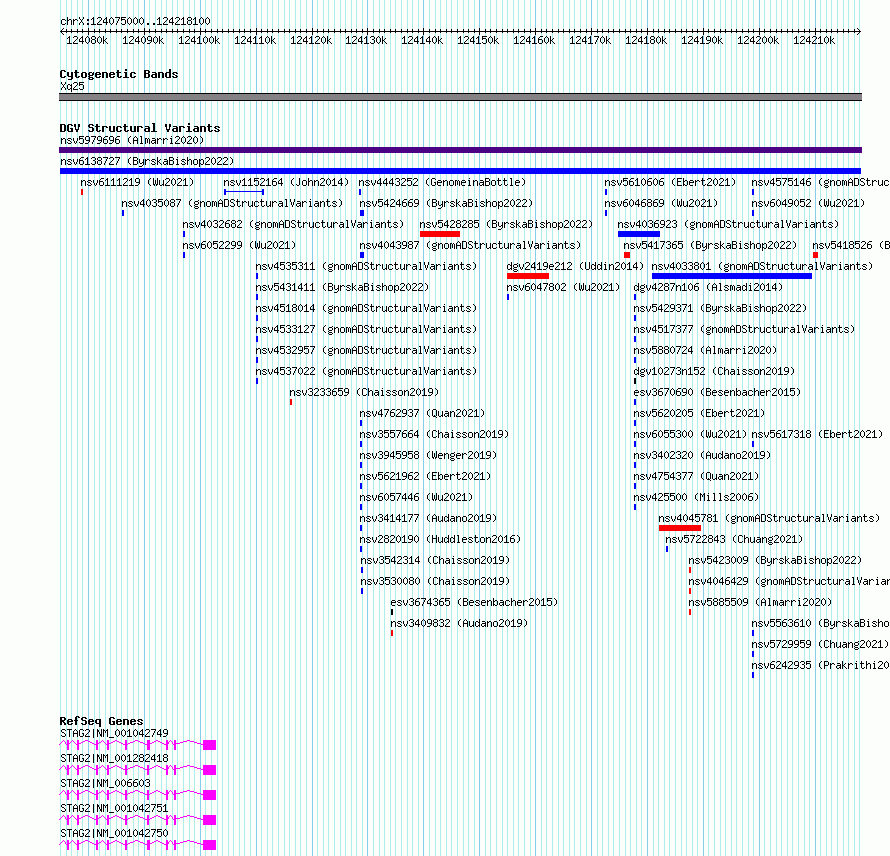Viewport: 890px width, 856px height.
Task: Click the nsv4035087 (gnomADStructuralVariants) label
Action: point(232,203)
